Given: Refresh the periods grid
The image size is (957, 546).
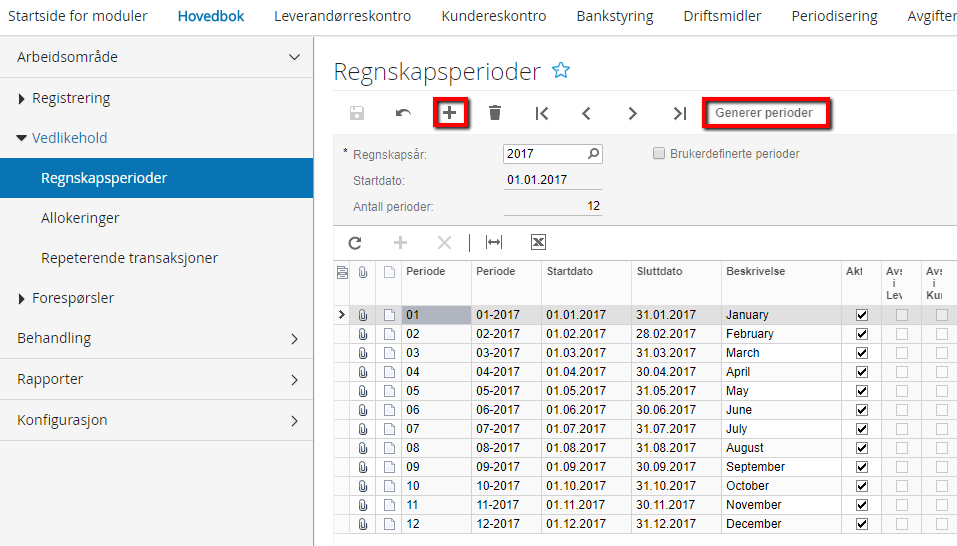Looking at the screenshot, I should (355, 243).
